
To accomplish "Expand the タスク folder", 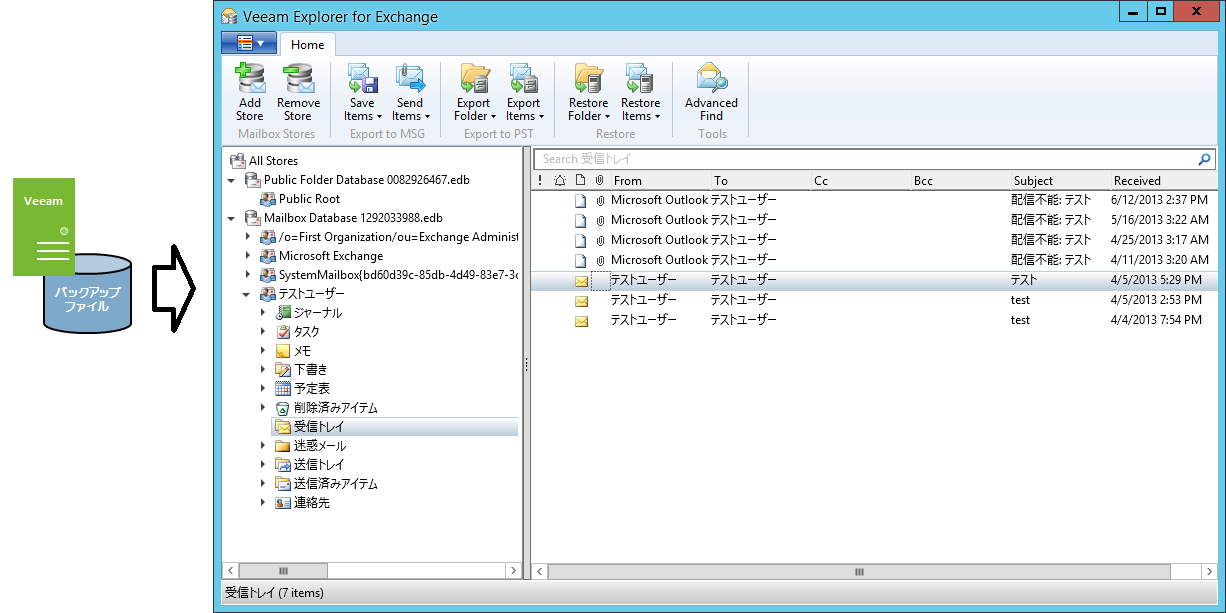I will click(x=263, y=332).
